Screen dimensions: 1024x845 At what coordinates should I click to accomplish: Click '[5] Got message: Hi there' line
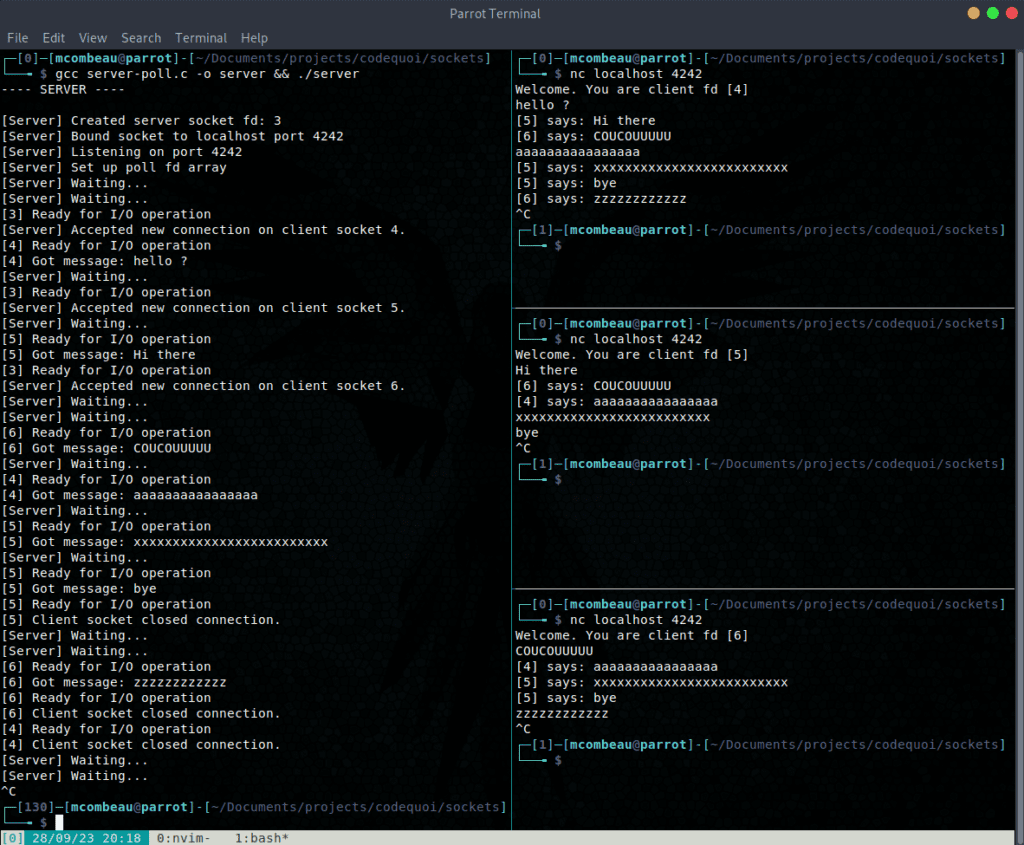coord(99,355)
